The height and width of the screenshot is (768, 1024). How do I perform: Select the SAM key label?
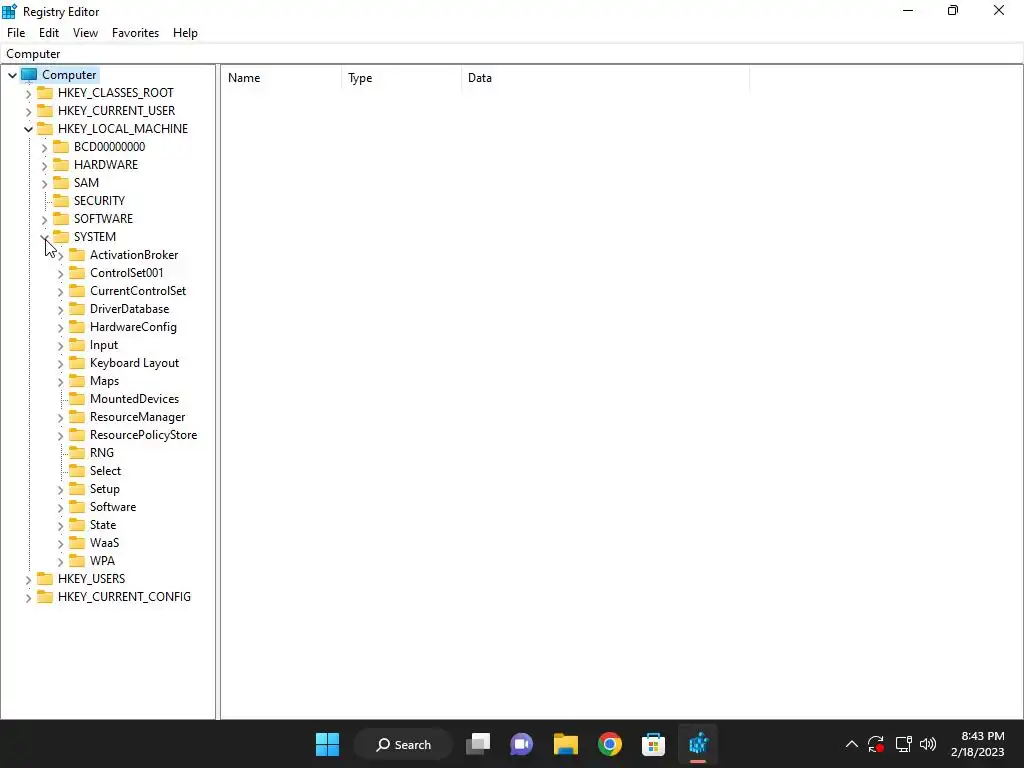[86, 183]
